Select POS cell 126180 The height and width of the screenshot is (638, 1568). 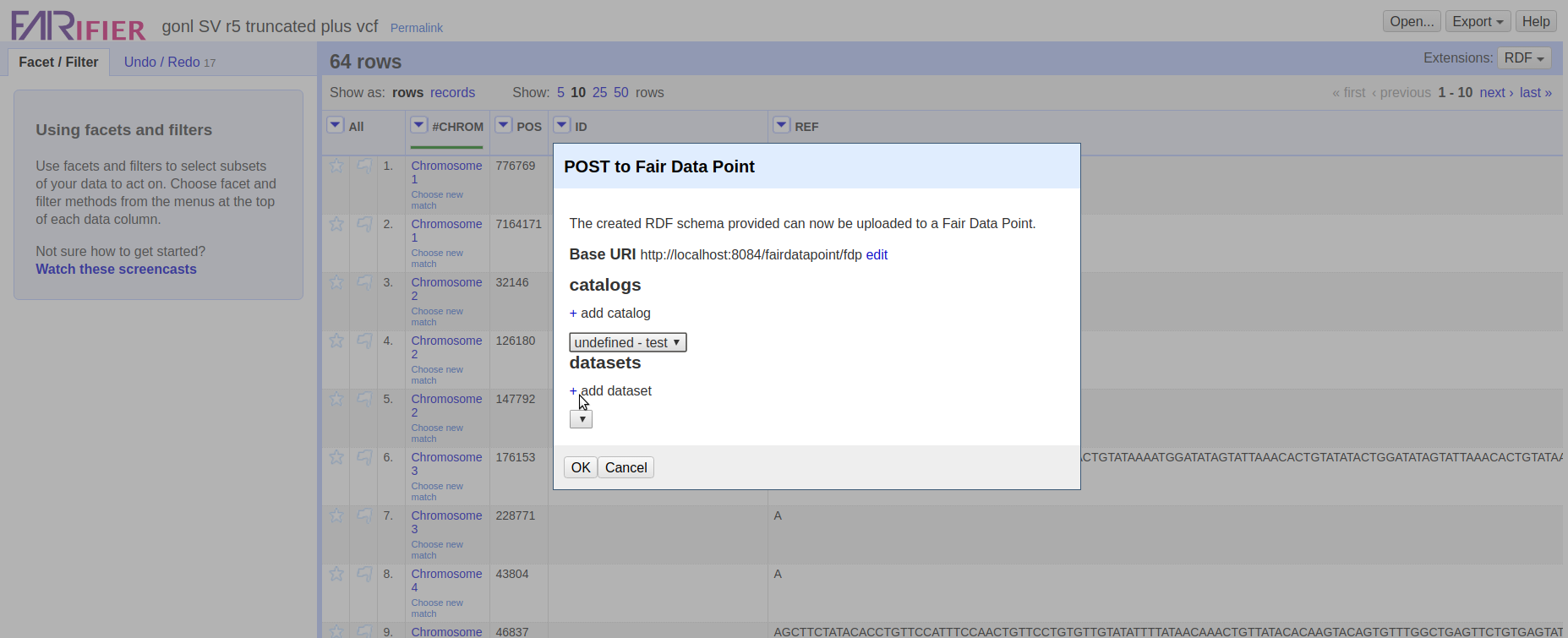(516, 341)
